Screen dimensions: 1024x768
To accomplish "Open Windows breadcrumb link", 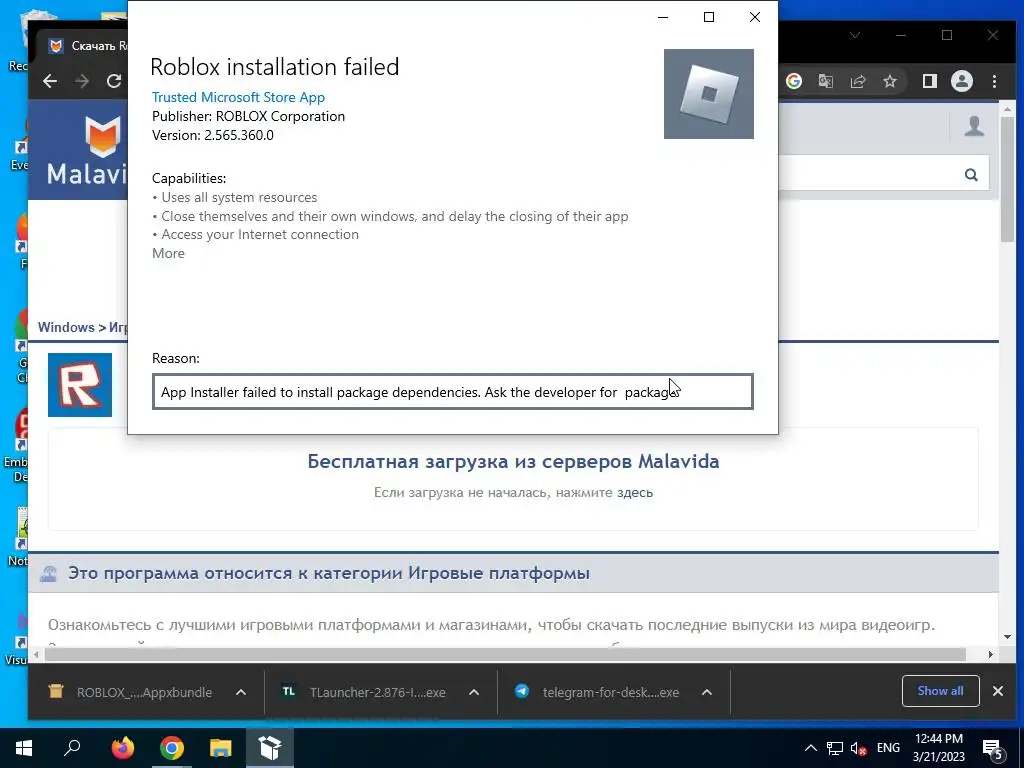I will tap(66, 327).
